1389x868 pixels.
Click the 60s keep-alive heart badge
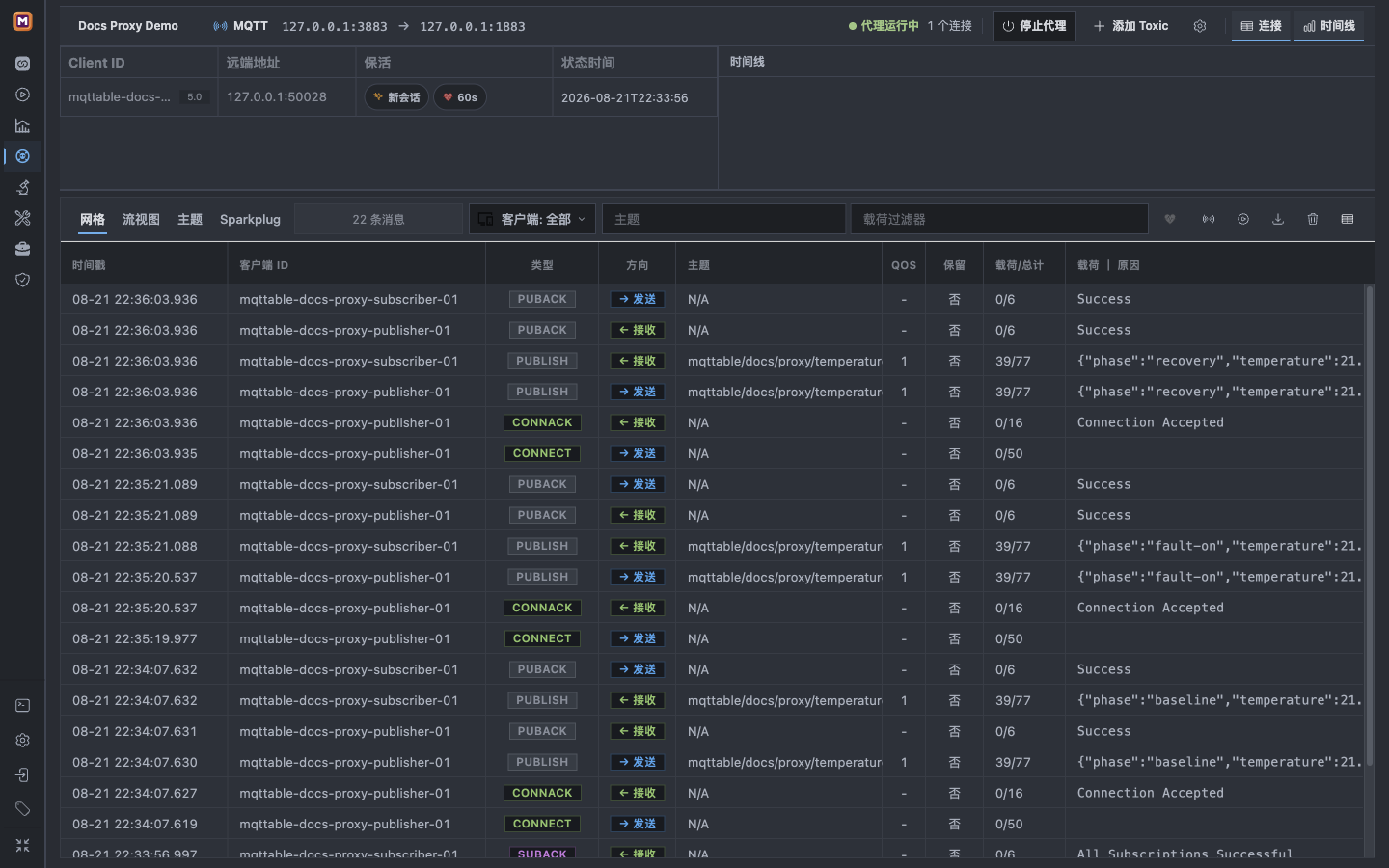tap(460, 97)
